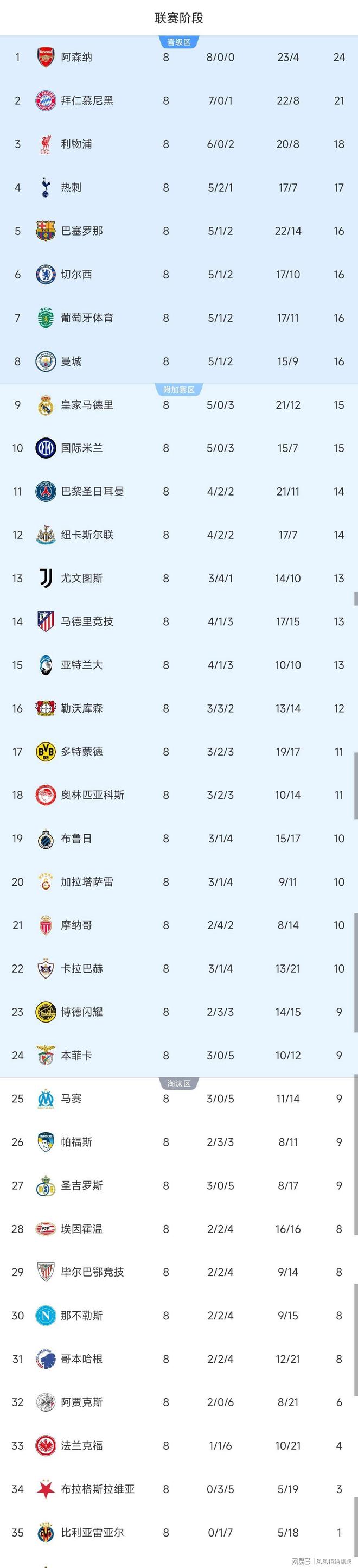Click the Inter Milan logo
Viewport: 358px width, 1568px height.
[x=46, y=448]
